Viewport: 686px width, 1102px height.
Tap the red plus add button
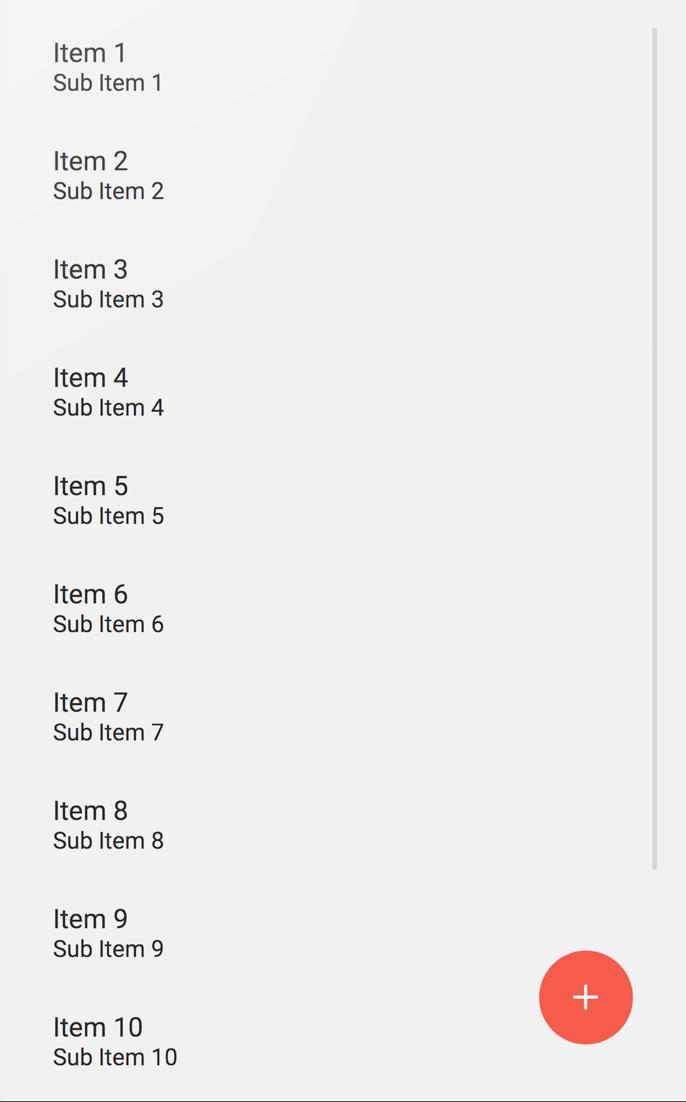point(585,997)
